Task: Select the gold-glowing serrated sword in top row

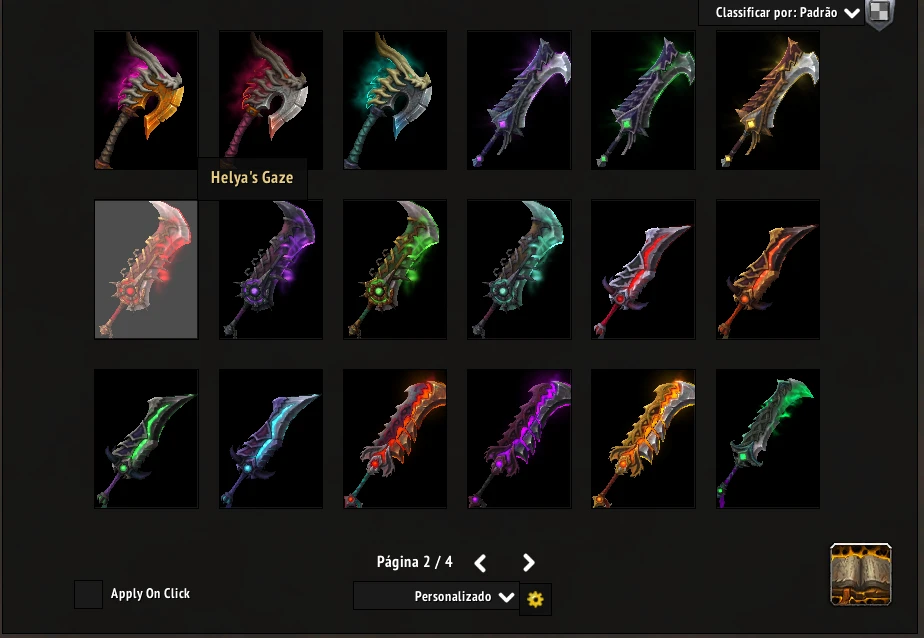Action: click(768, 100)
